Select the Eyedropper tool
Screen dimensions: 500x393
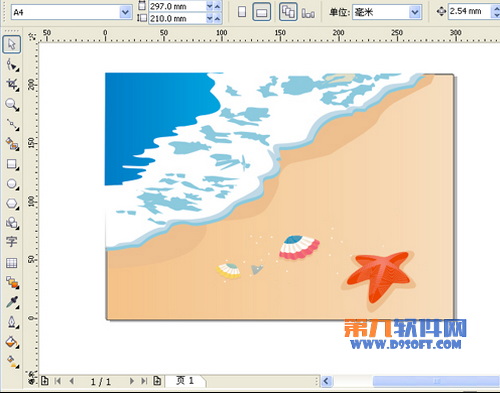(x=12, y=302)
